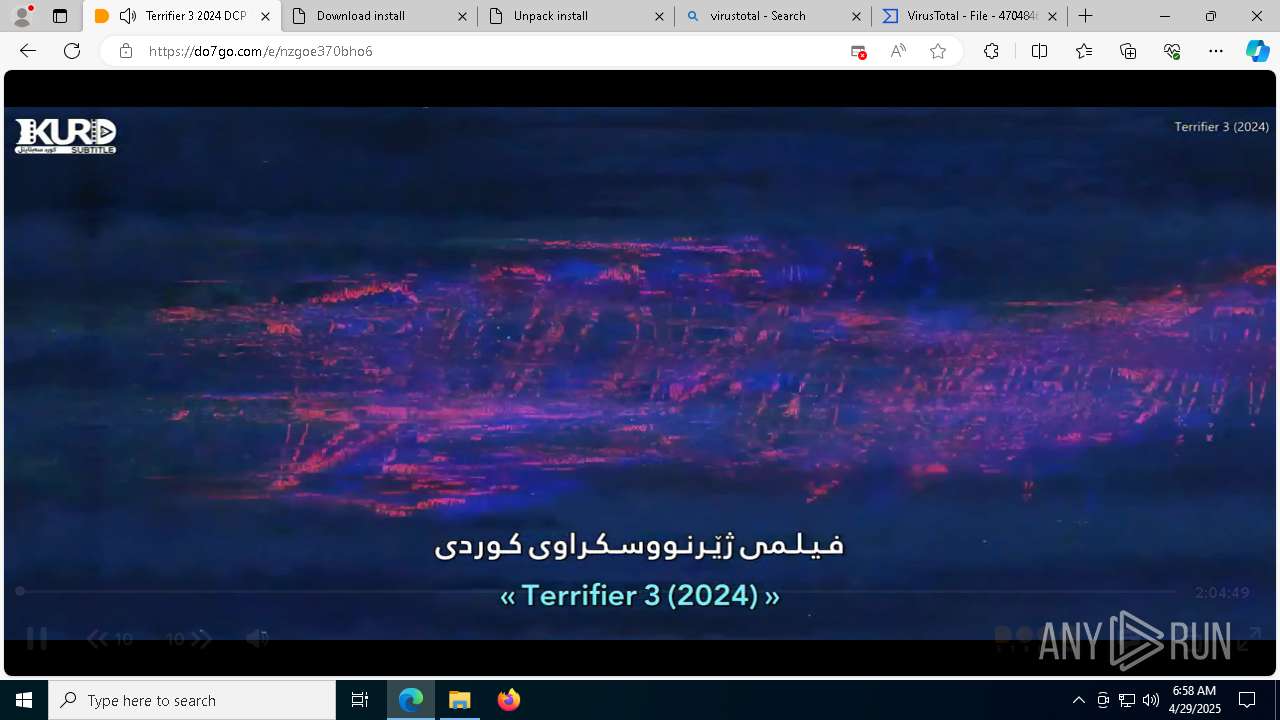This screenshot has width=1280, height=720.
Task: Rewind the video 10 seconds
Action: [109, 638]
